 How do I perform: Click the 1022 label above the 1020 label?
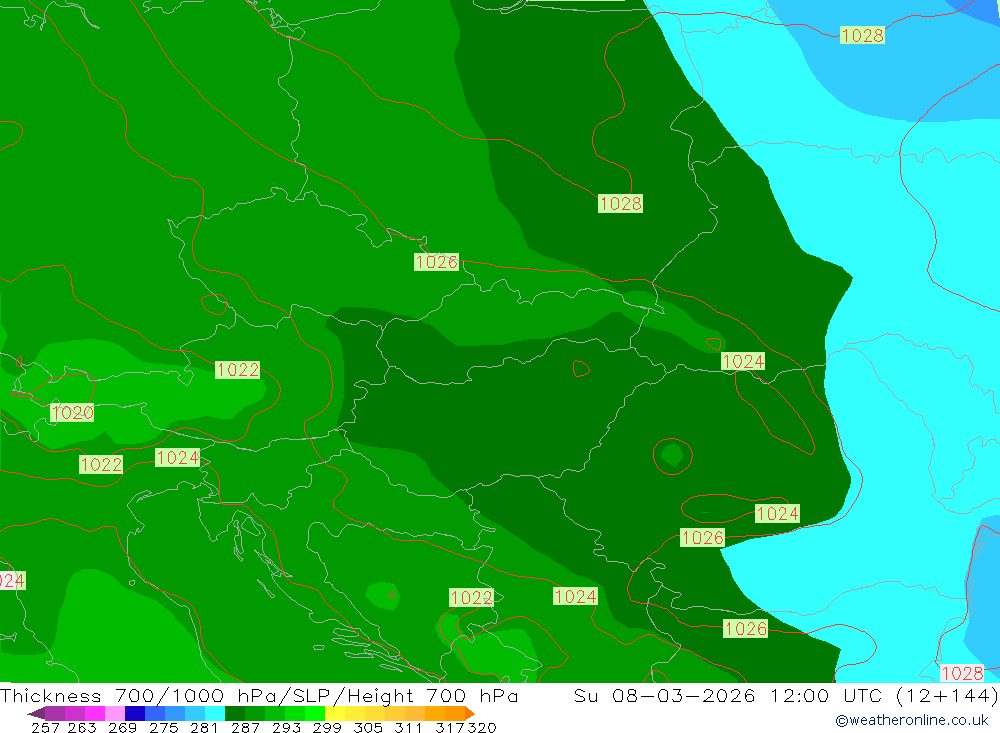(x=237, y=369)
